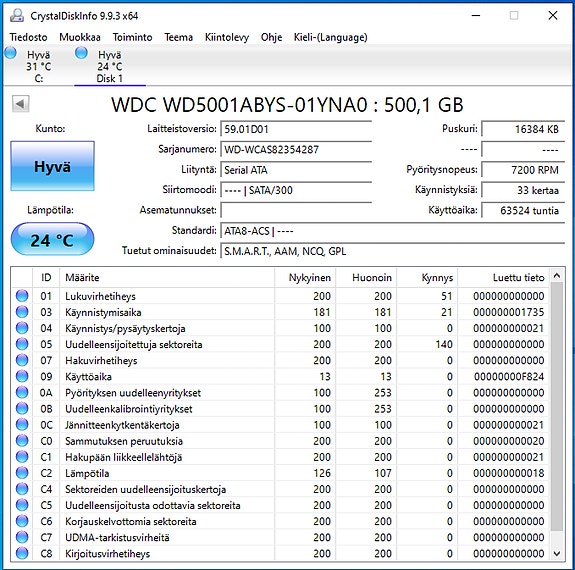Click the status orb for drive C:
575x570 pixels.
click(11, 53)
